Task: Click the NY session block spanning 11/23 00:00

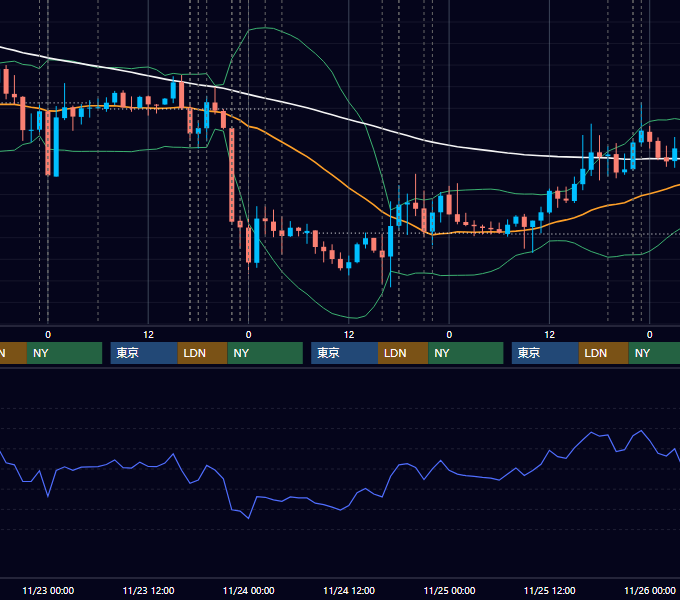Action: [64, 353]
